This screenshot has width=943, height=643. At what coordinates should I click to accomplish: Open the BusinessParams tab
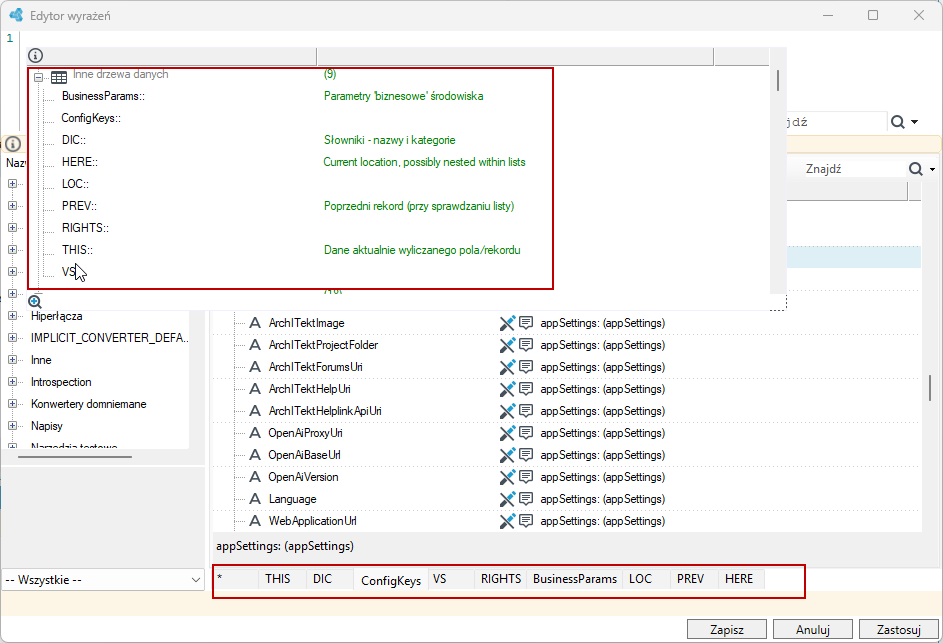tap(574, 579)
